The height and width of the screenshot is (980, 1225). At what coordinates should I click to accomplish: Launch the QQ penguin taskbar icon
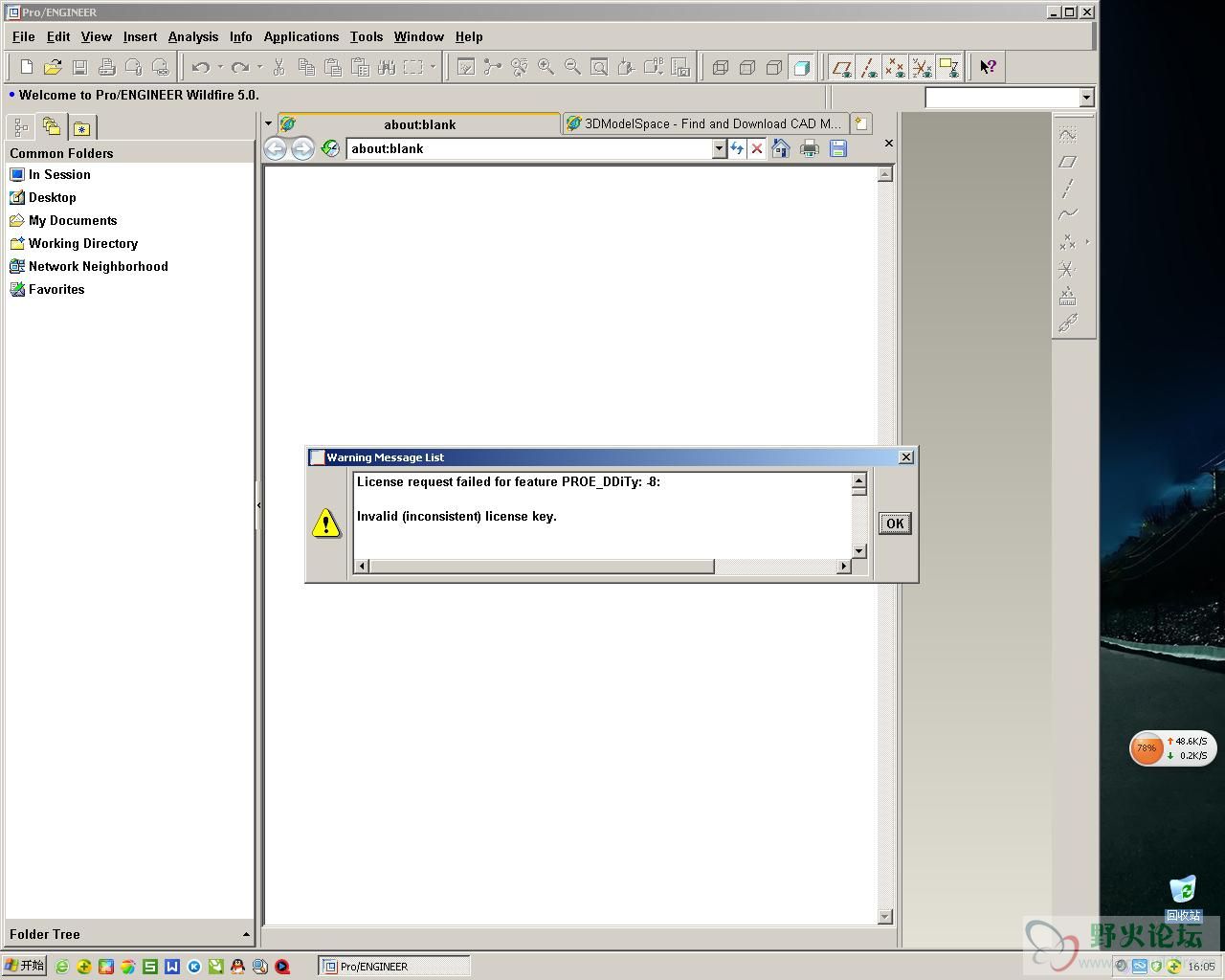[x=237, y=967]
